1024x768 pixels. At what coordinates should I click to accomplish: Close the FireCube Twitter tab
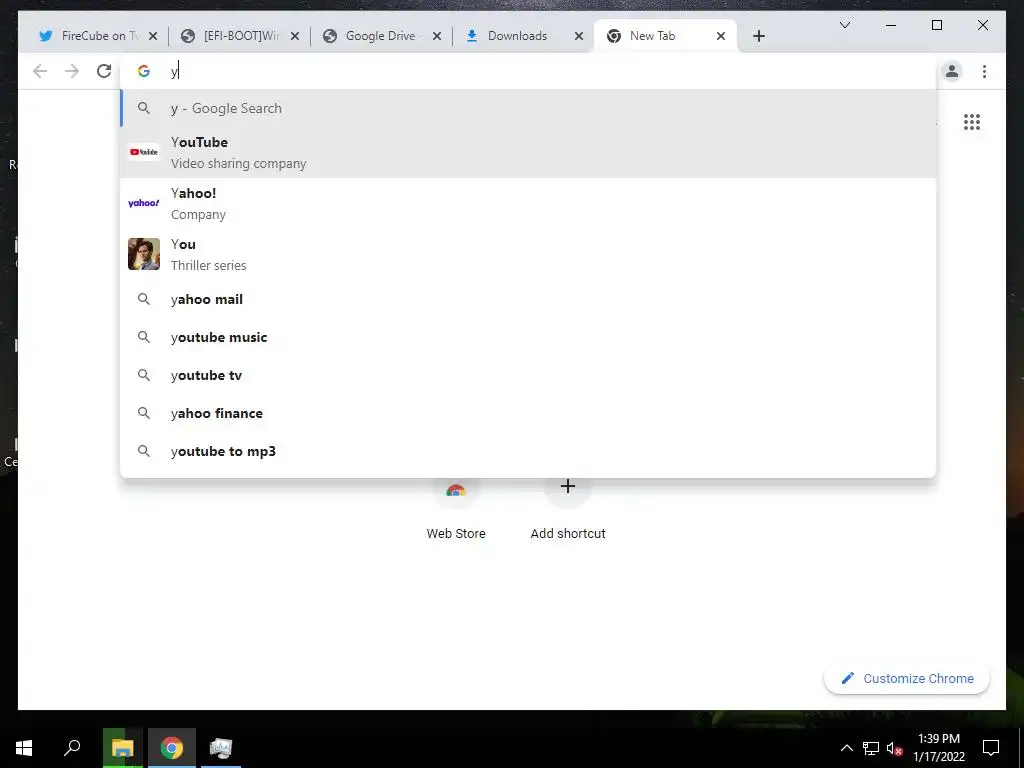[x=153, y=36]
